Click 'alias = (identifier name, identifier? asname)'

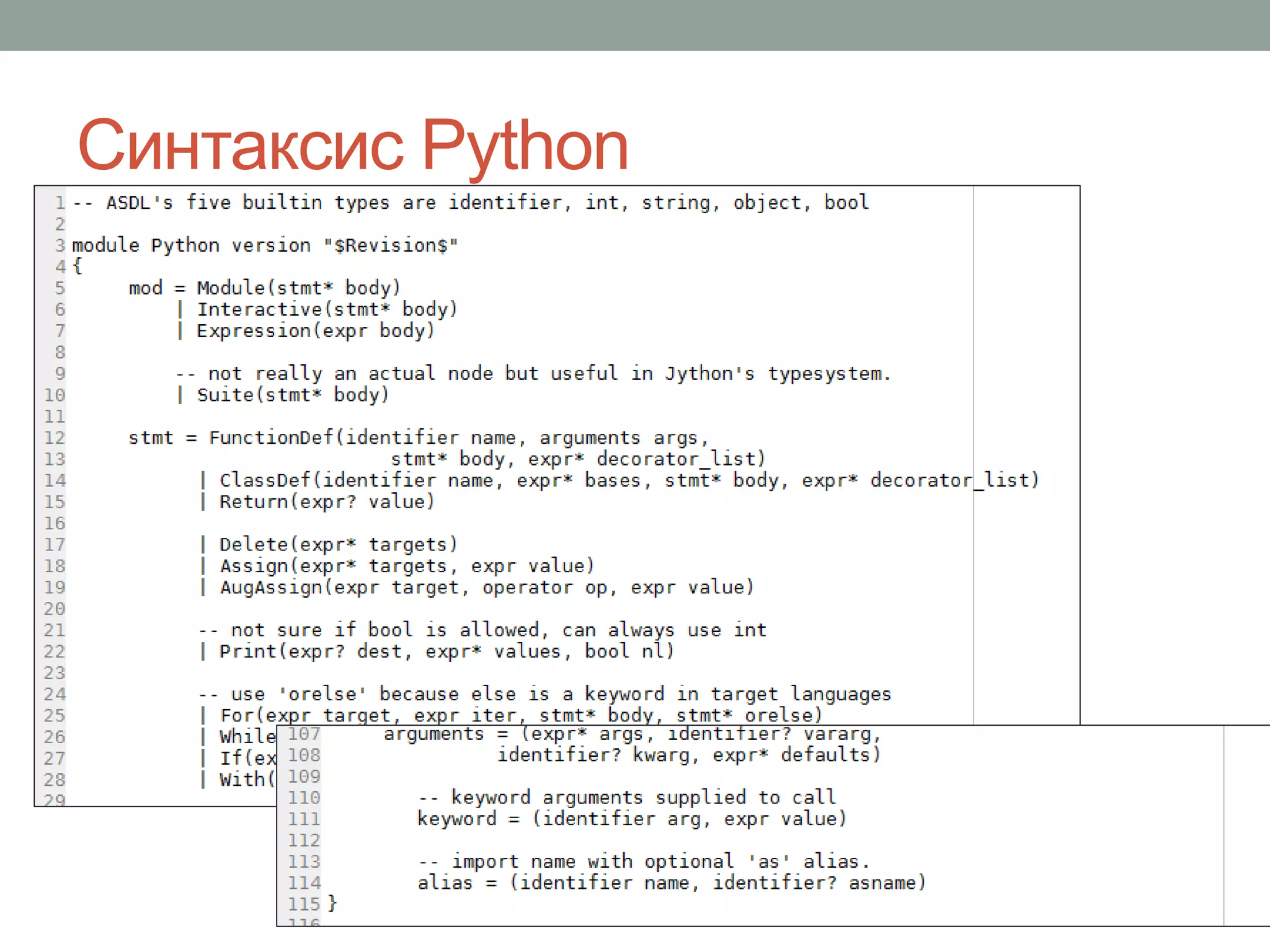tap(672, 883)
